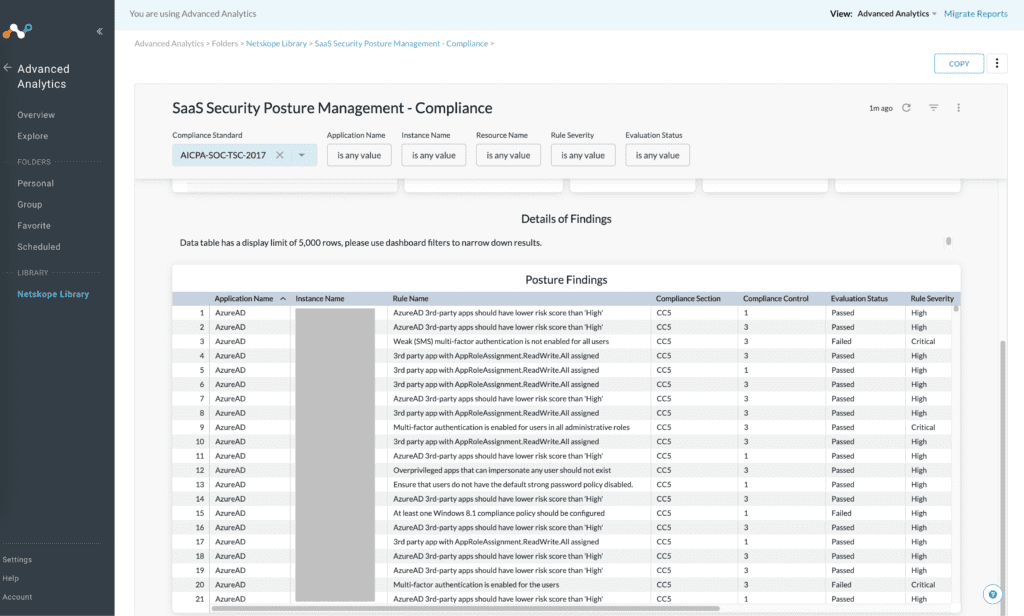Click AzureAD cell in row 1
The image size is (1024, 616).
click(x=230, y=313)
